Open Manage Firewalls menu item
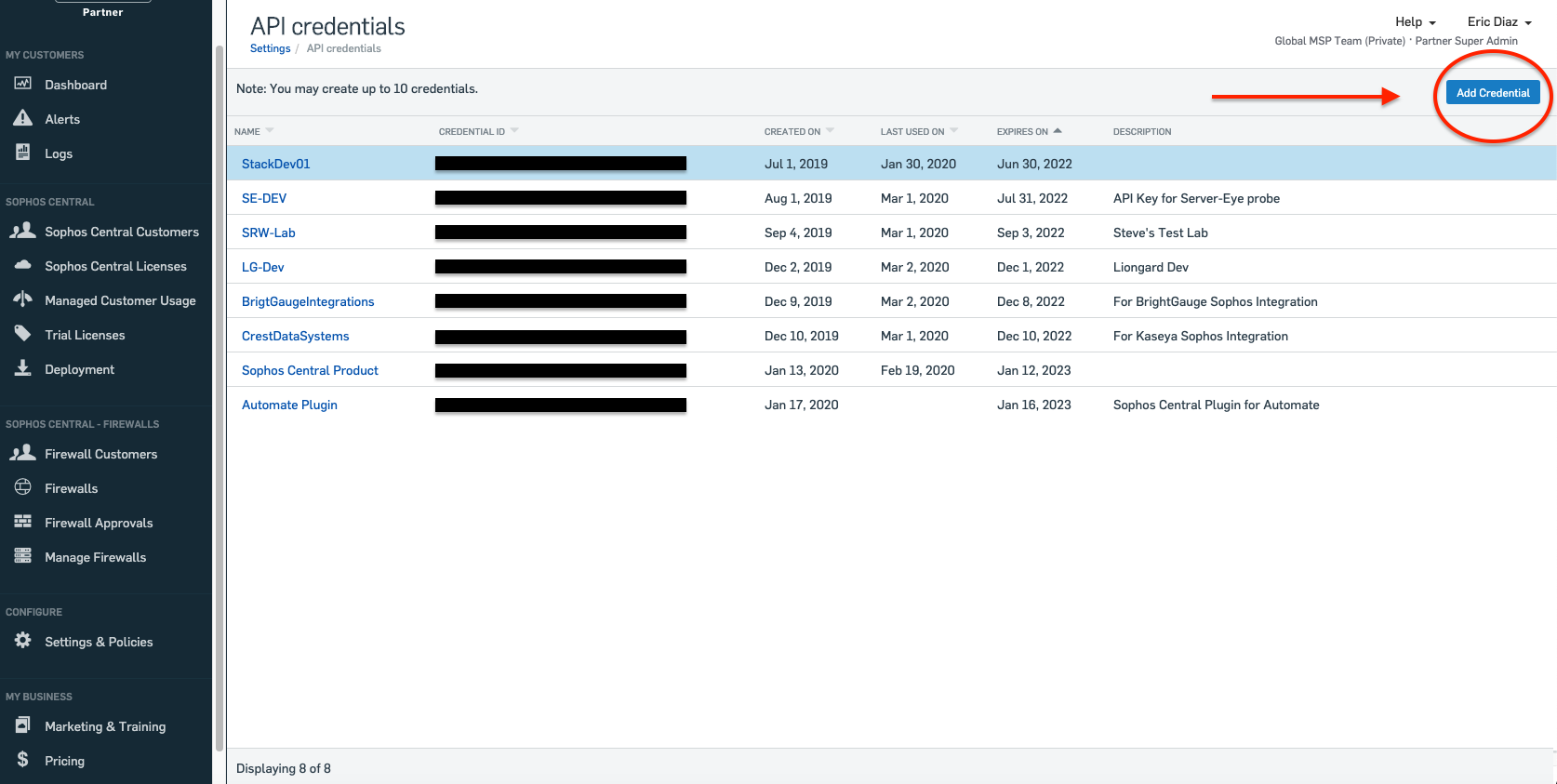The height and width of the screenshot is (784, 1557). [x=95, y=557]
